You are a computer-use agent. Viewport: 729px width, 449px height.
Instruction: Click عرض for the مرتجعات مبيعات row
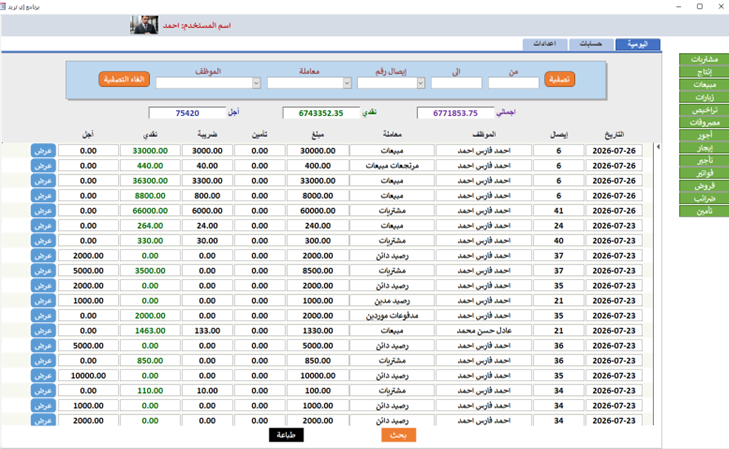coord(43,165)
